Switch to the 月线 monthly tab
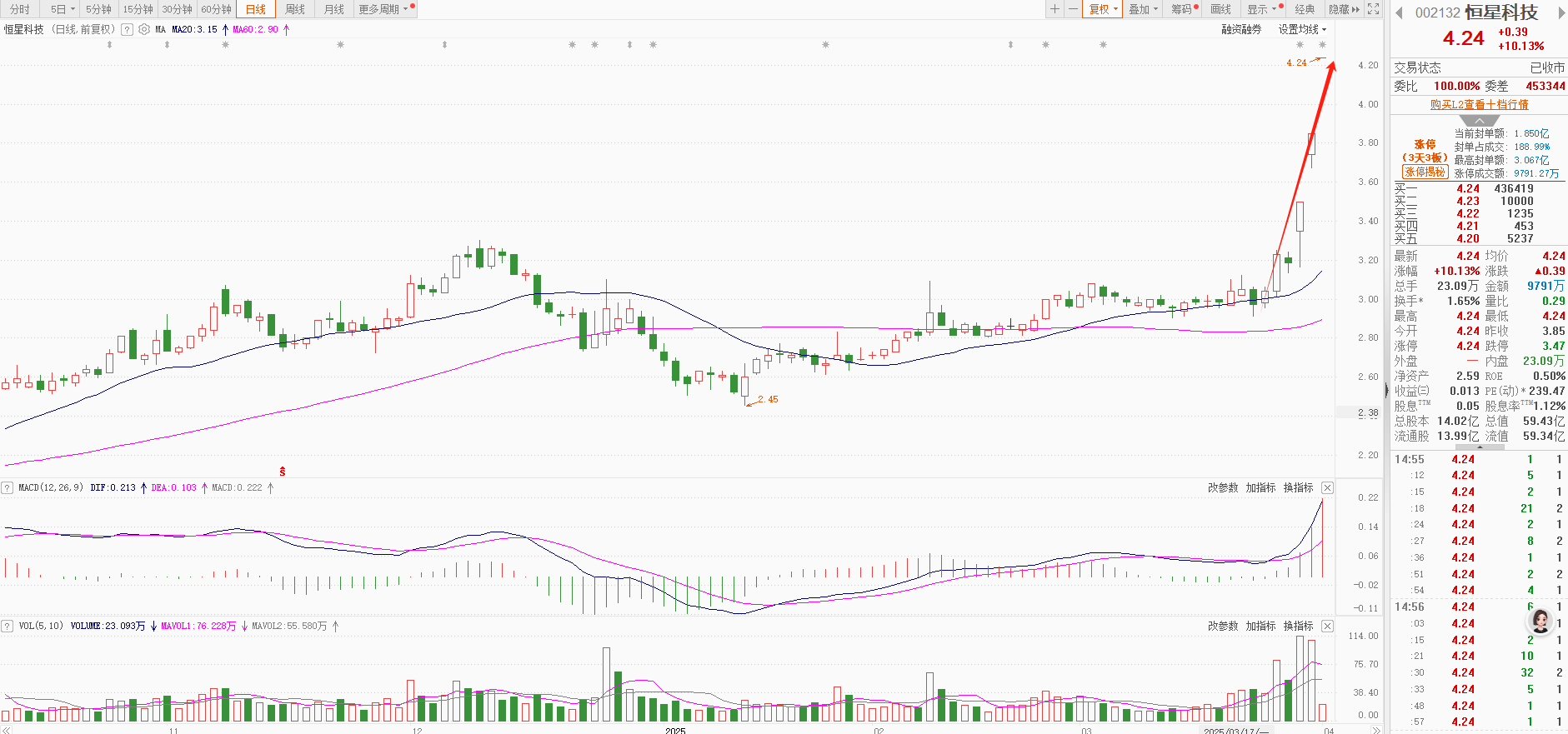 coord(334,9)
